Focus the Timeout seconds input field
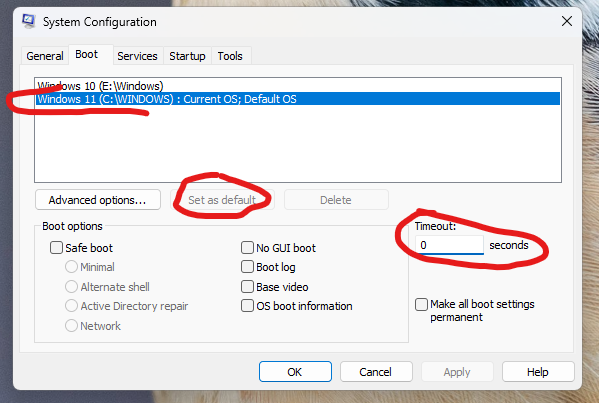Screen dimensions: 599x403 click(x=449, y=245)
